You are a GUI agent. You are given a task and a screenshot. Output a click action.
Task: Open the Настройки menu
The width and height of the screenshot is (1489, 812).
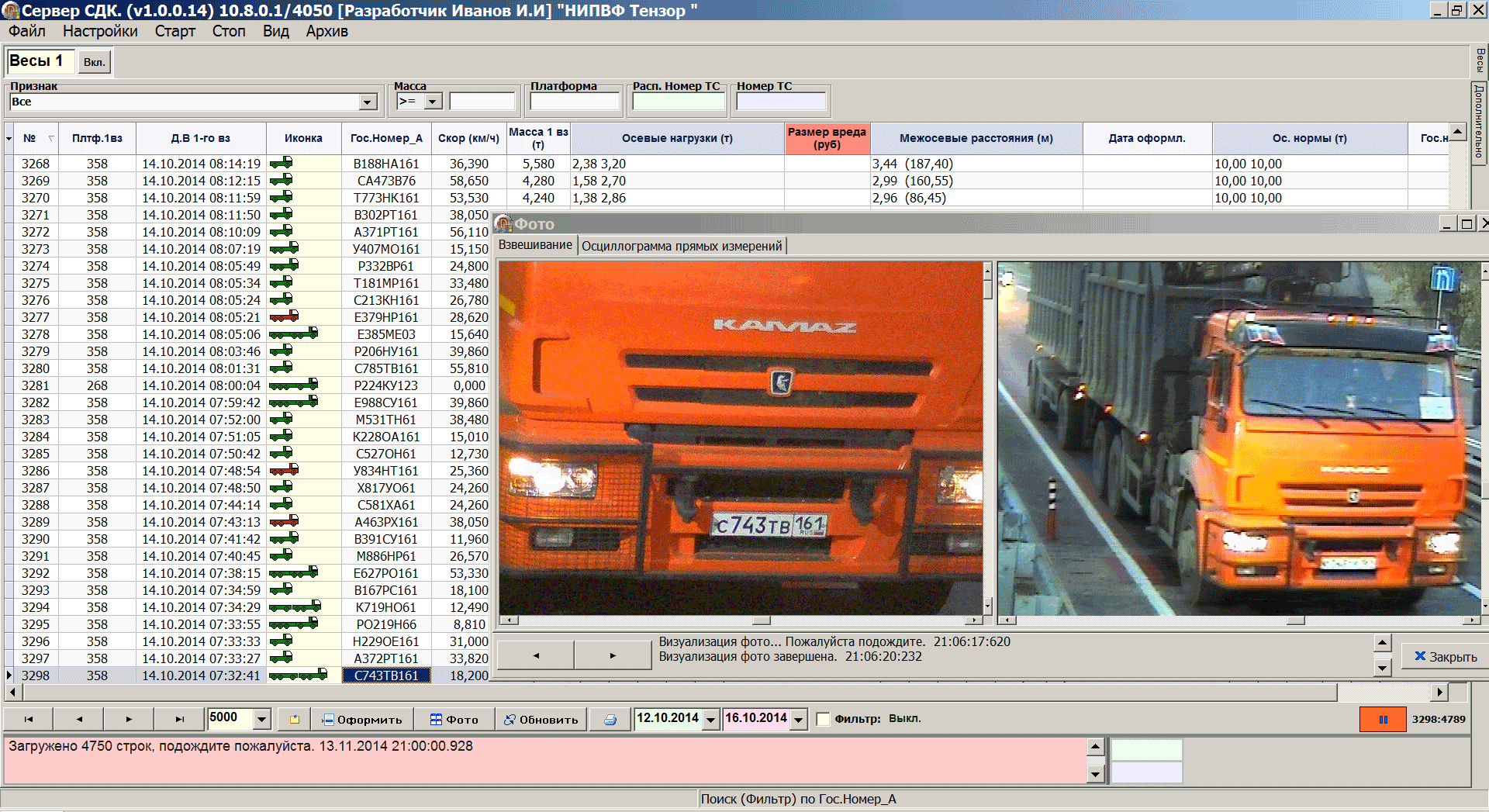[100, 31]
